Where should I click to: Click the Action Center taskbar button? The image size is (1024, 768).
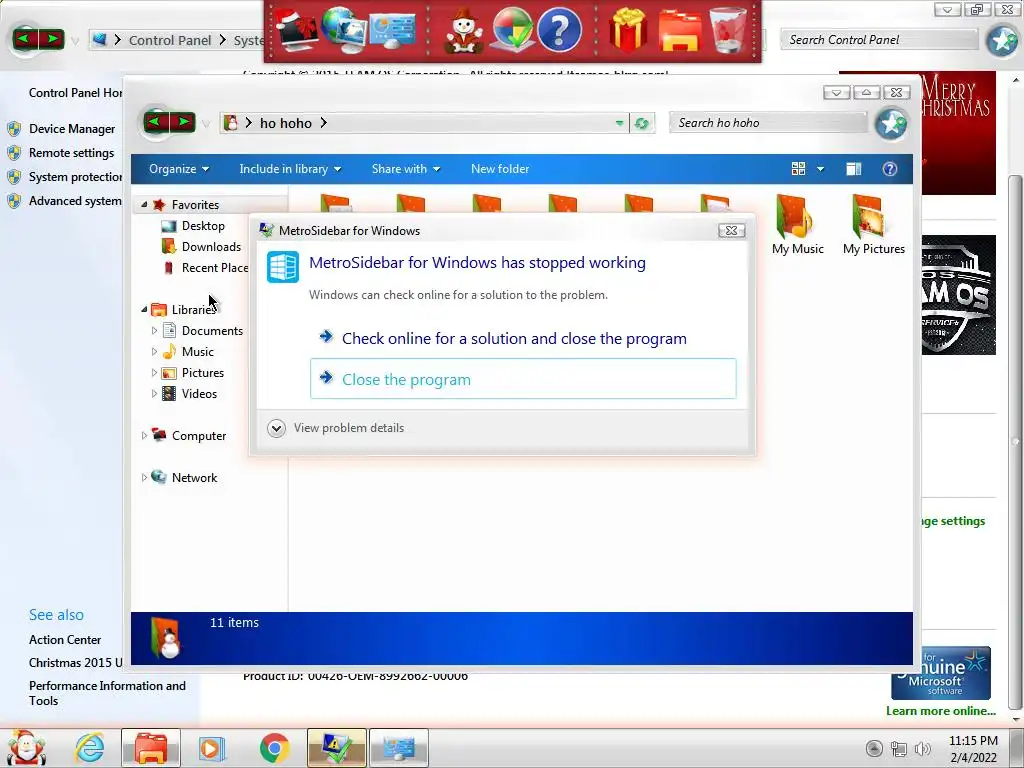(336, 748)
